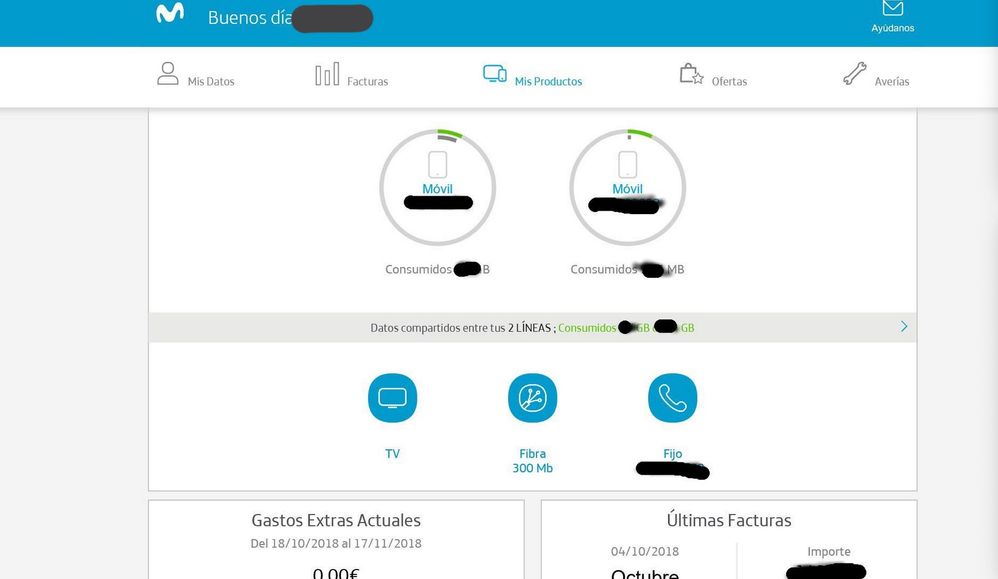Screen dimensions: 998x579
Task: Click the Movistar logo
Action: coord(170,14)
